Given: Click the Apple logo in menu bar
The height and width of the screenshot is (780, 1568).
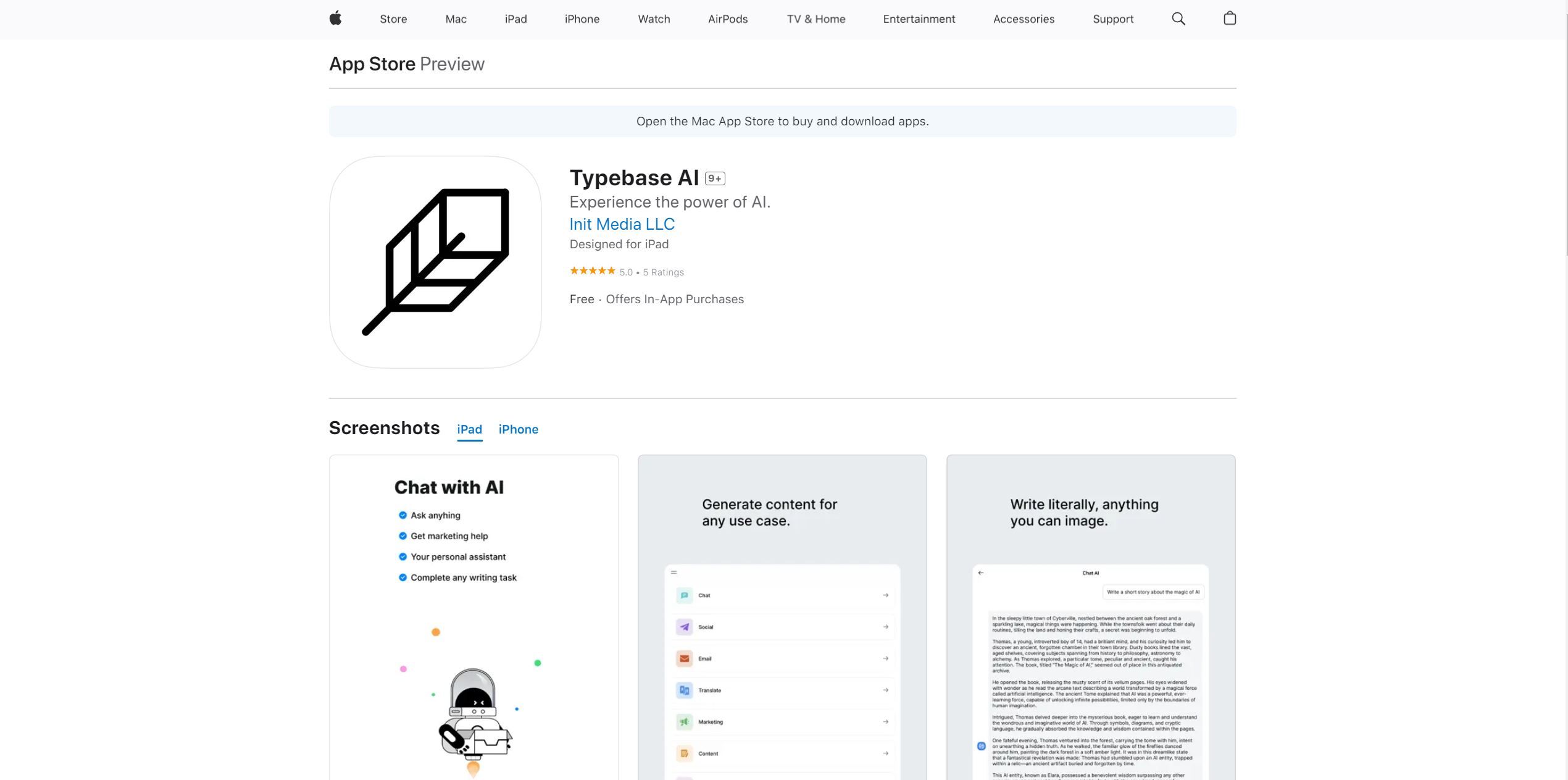Looking at the screenshot, I should coord(335,19).
